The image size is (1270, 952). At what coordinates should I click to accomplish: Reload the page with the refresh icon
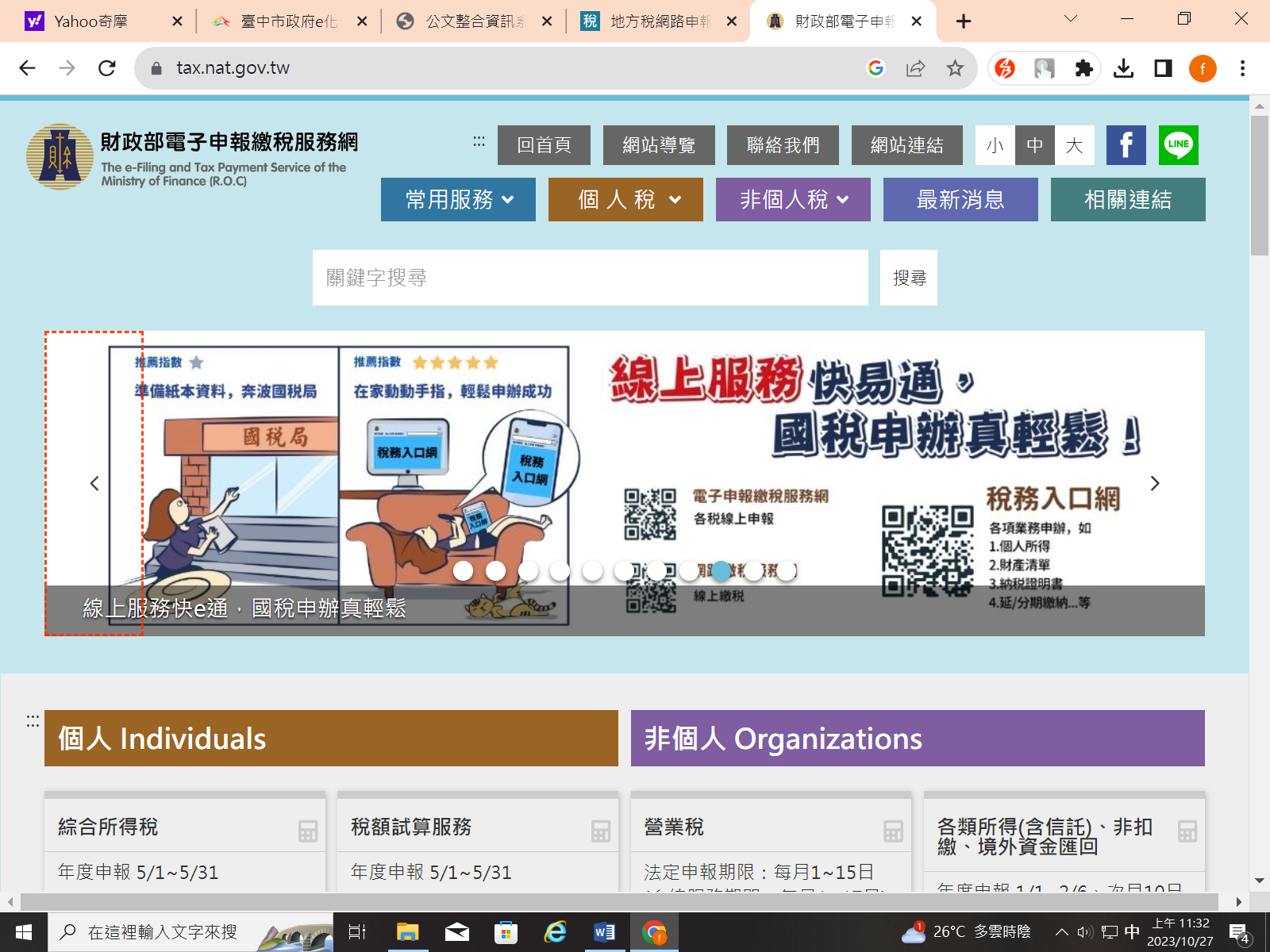pyautogui.click(x=107, y=68)
